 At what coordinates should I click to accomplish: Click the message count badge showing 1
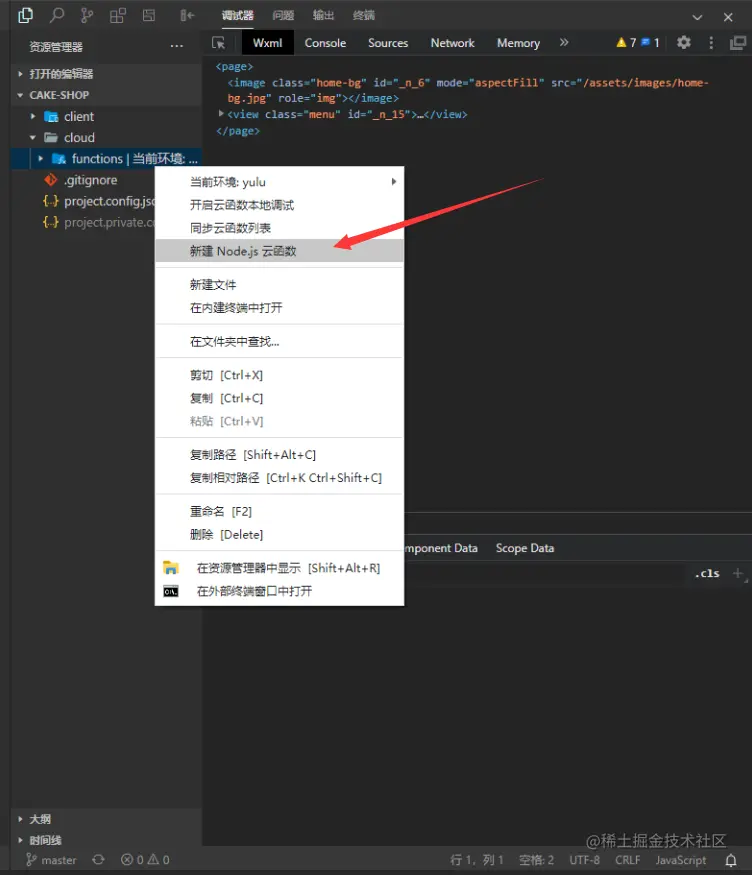coord(650,43)
